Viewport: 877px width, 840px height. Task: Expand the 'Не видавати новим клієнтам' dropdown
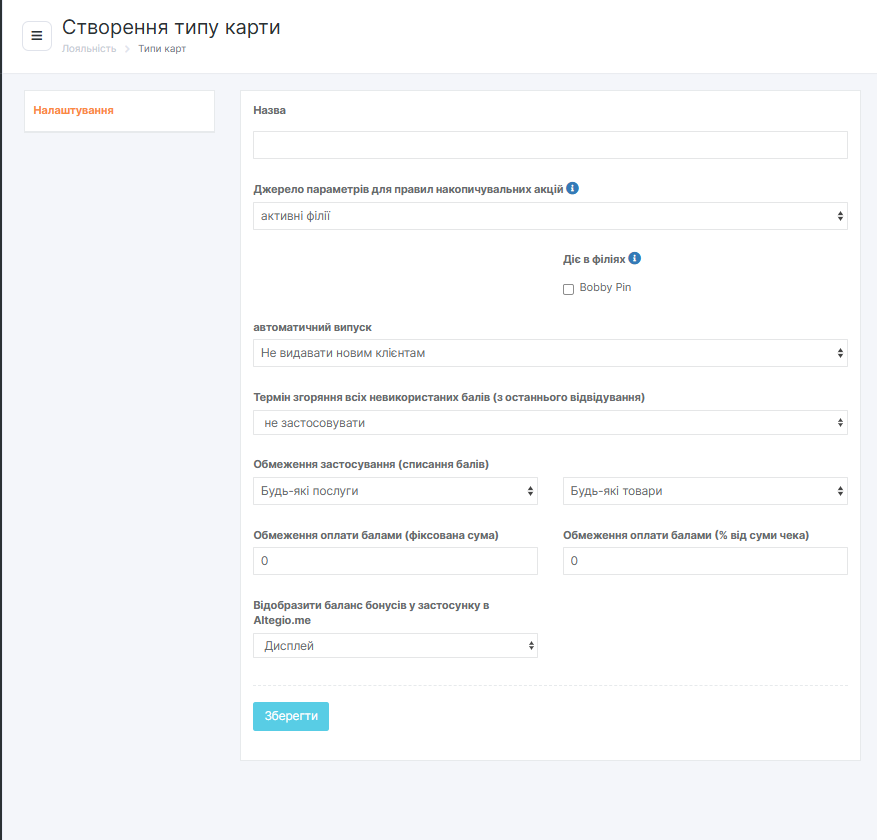550,353
